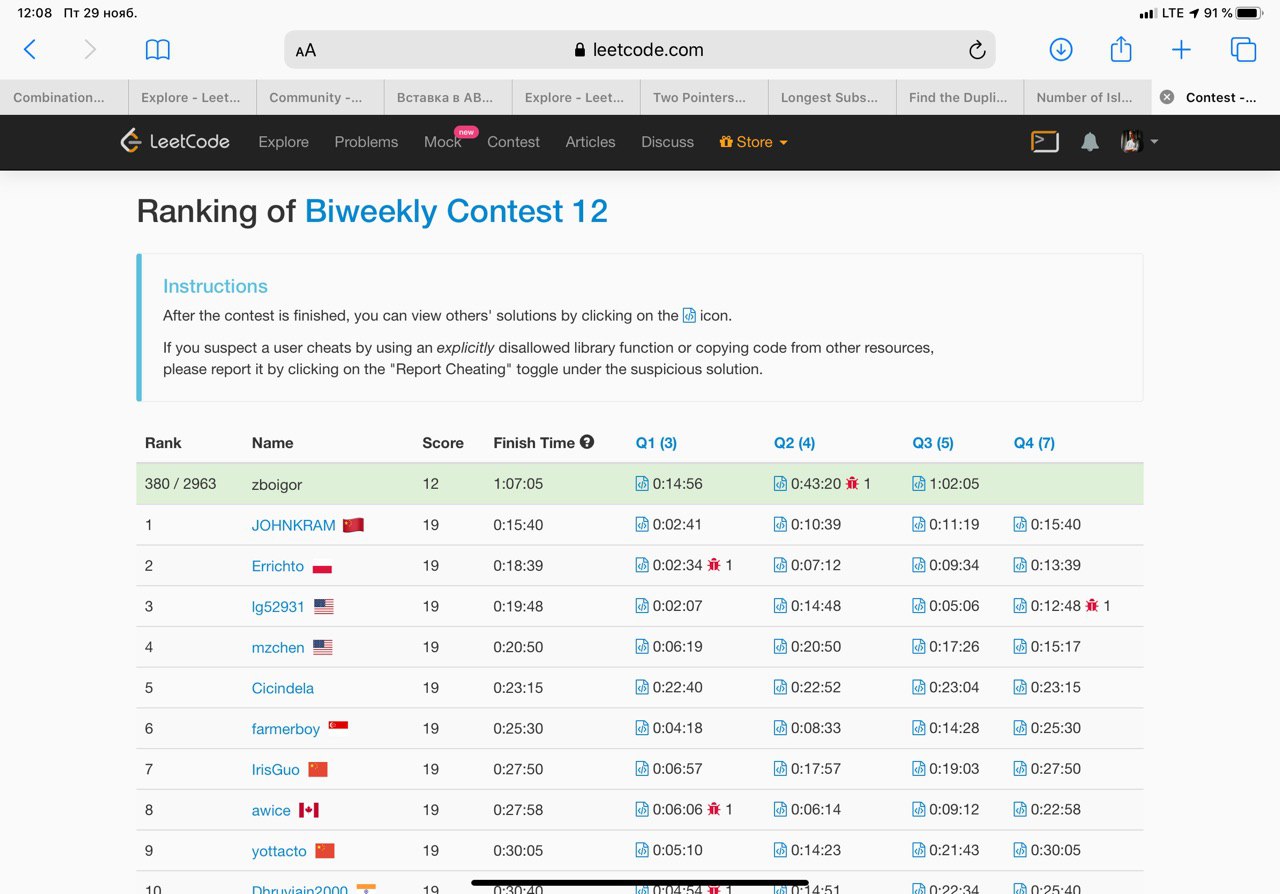Screen dimensions: 1280x894
Task: Open Problems in navigation bar
Action: coord(366,142)
